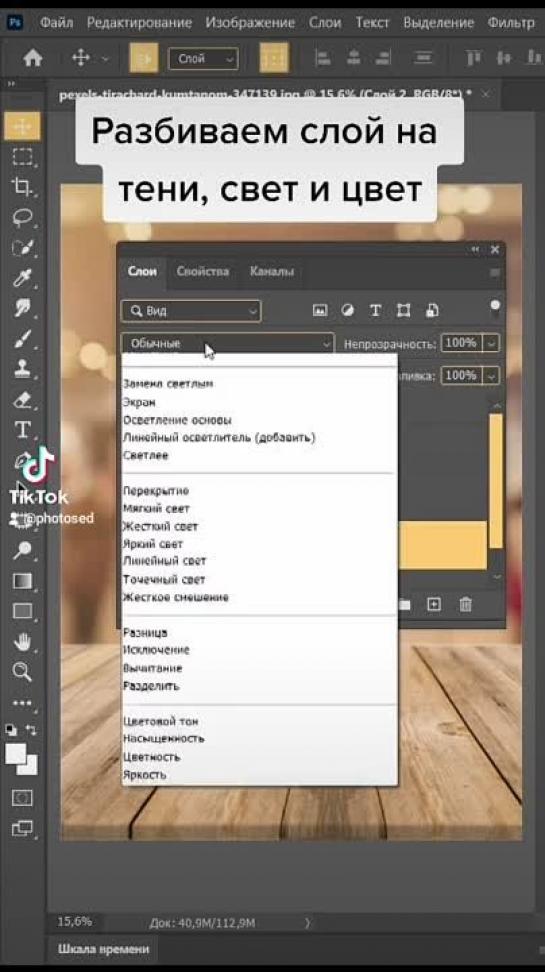Toggle Quick Mask mode icon
The height and width of the screenshot is (972, 545).
coord(22,798)
